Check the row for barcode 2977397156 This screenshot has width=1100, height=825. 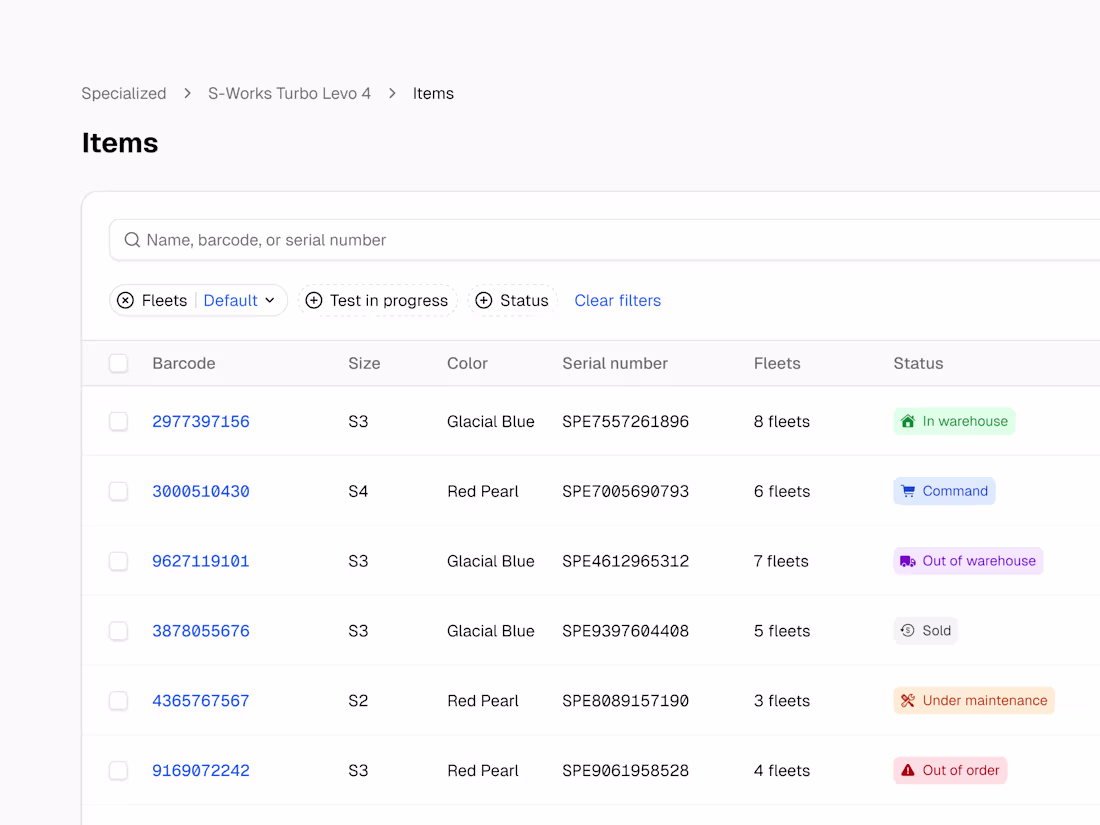pyautogui.click(x=119, y=422)
